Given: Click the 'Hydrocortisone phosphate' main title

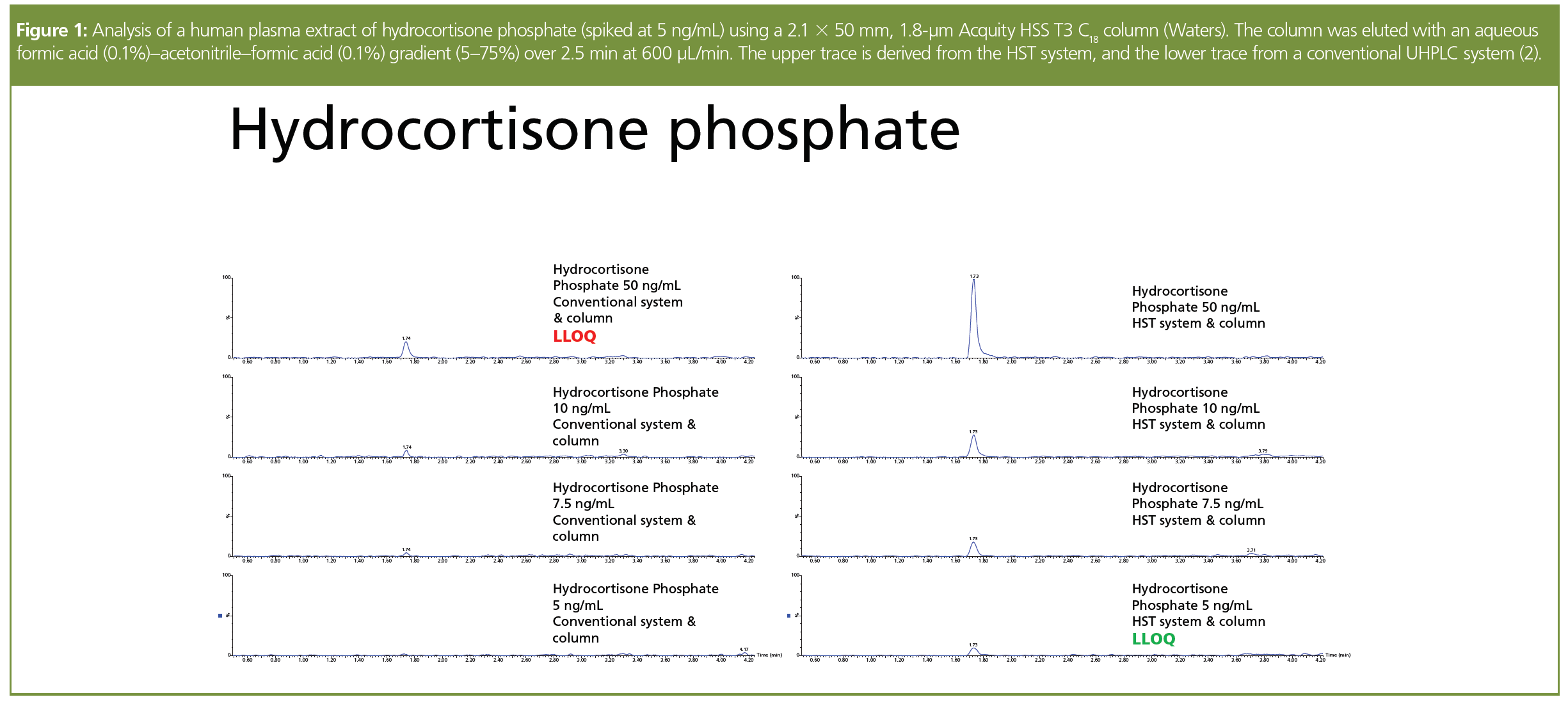Looking at the screenshot, I should pyautogui.click(x=595, y=130).
